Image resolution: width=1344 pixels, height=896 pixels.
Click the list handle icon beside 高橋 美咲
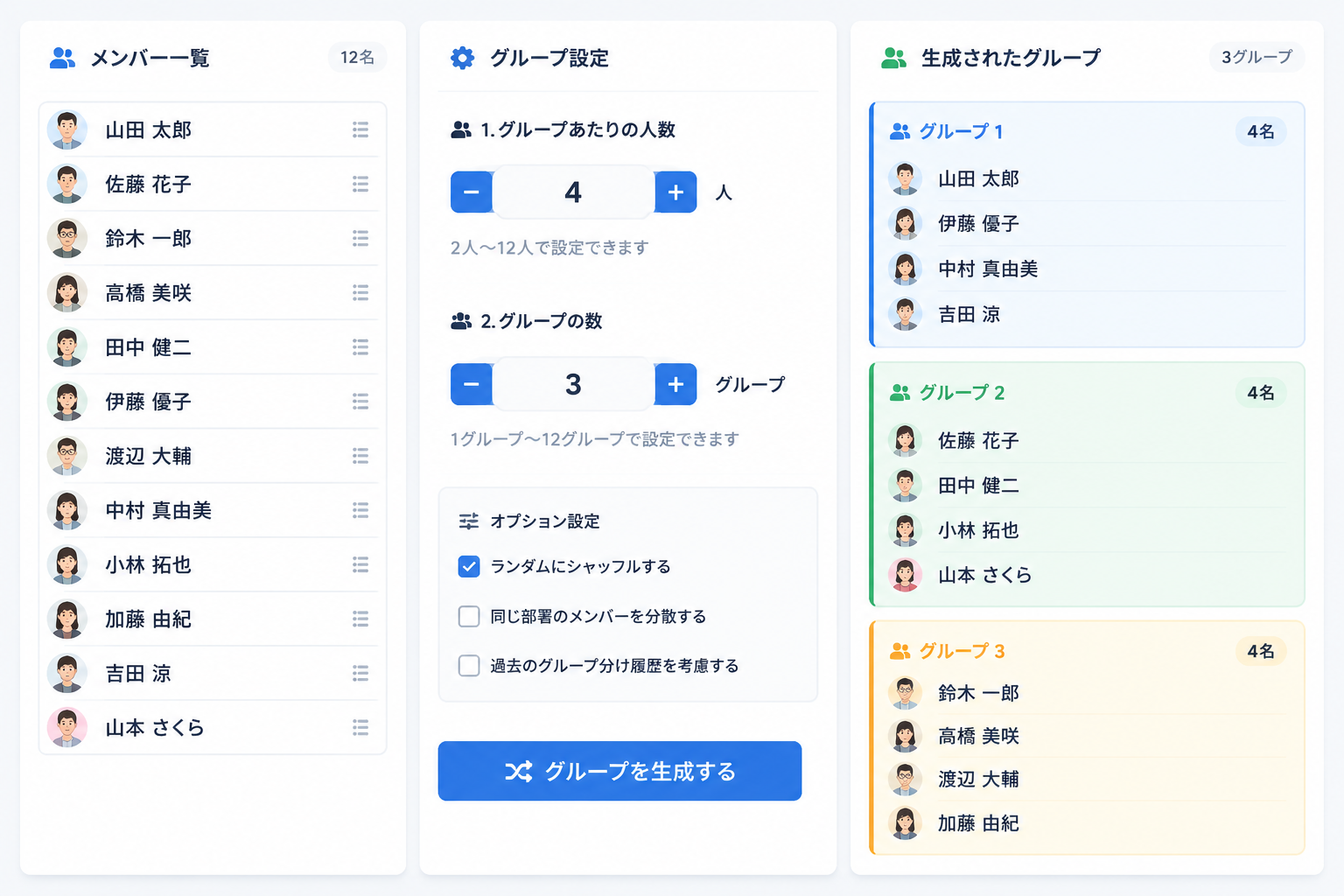click(x=360, y=292)
